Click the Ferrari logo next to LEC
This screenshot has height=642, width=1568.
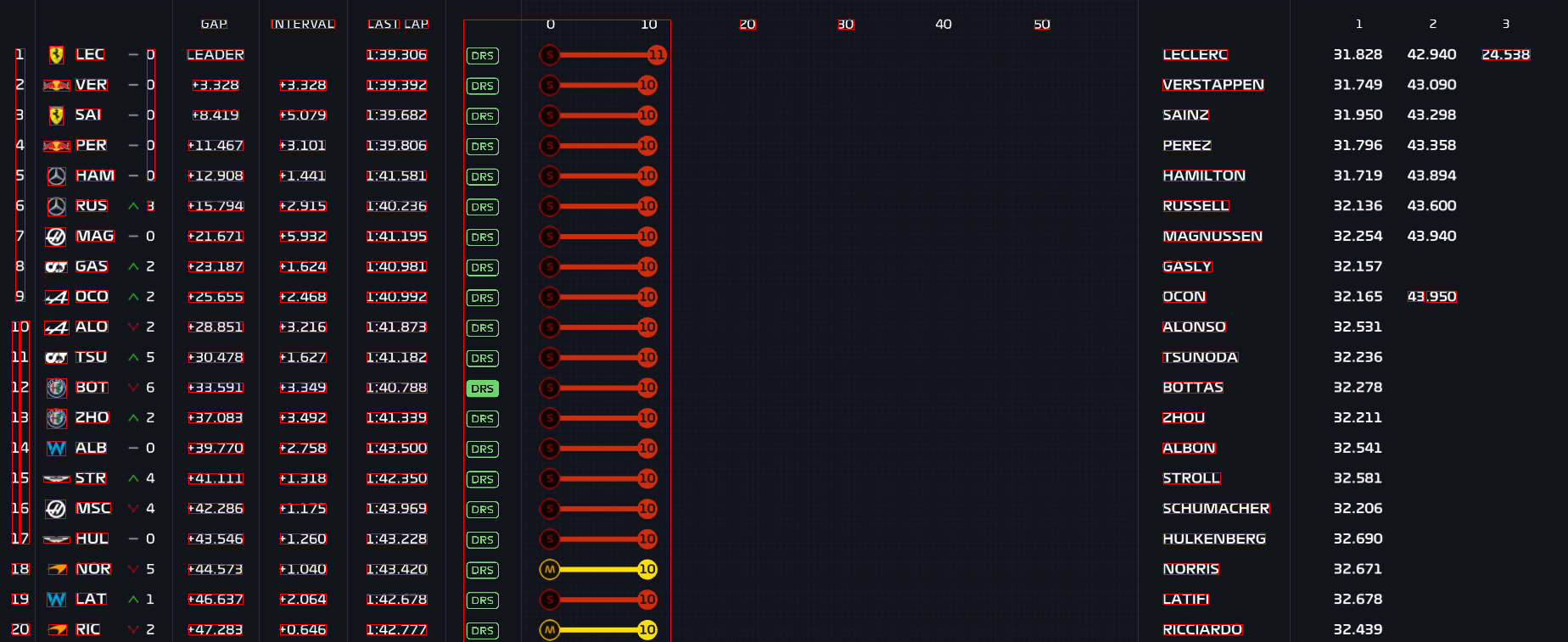[x=56, y=55]
